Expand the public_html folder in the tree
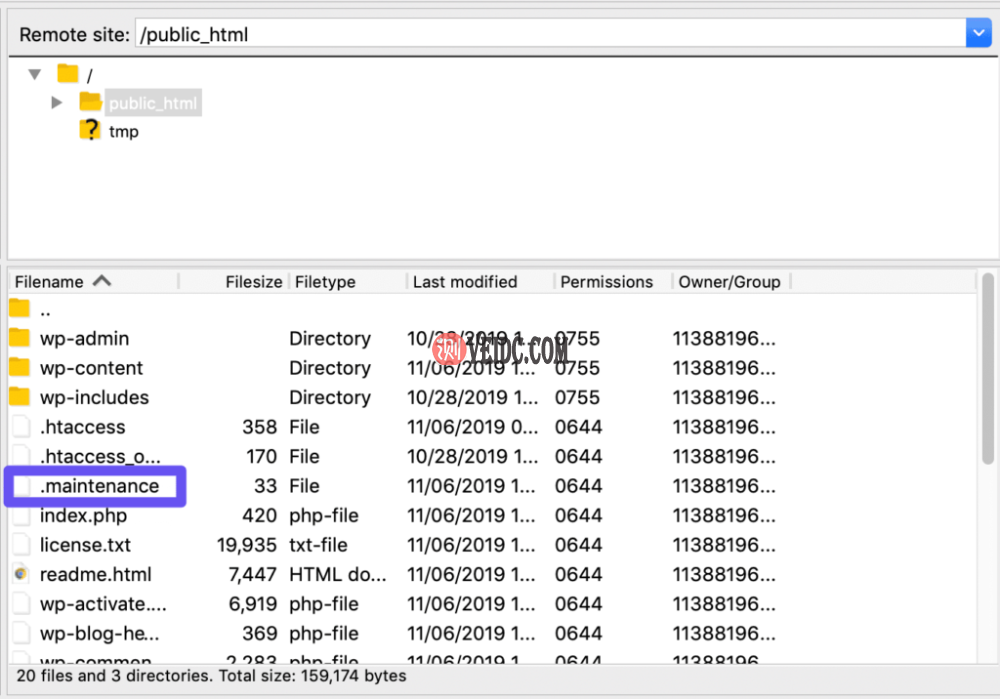This screenshot has height=699, width=1000. (56, 102)
